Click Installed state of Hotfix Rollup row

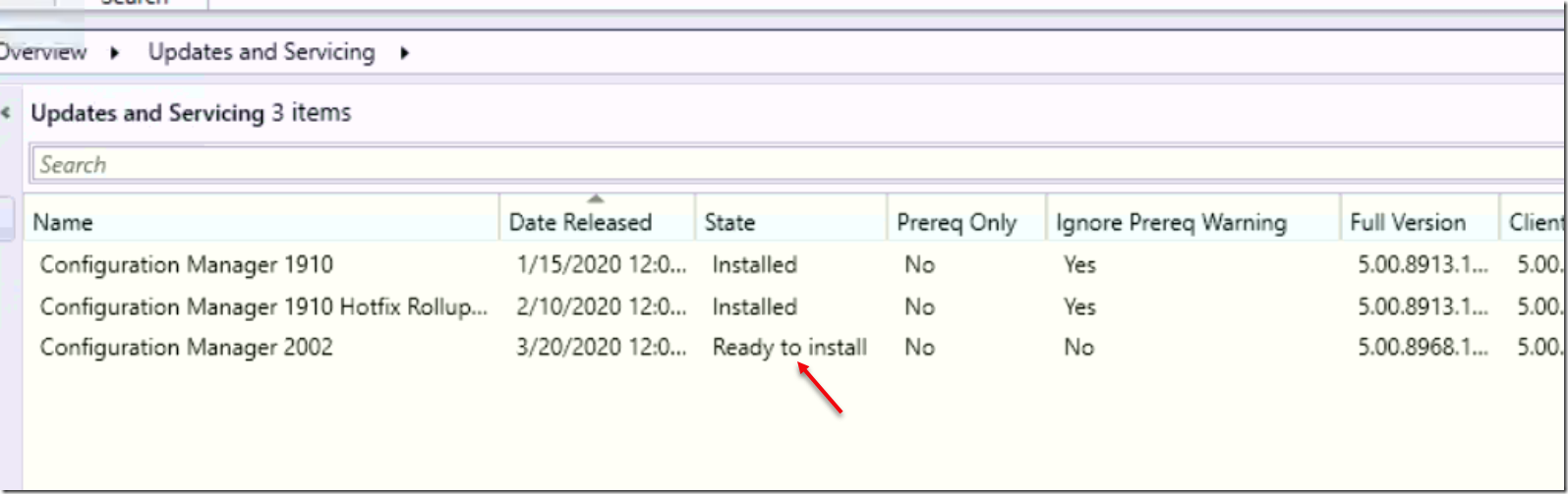coord(754,306)
